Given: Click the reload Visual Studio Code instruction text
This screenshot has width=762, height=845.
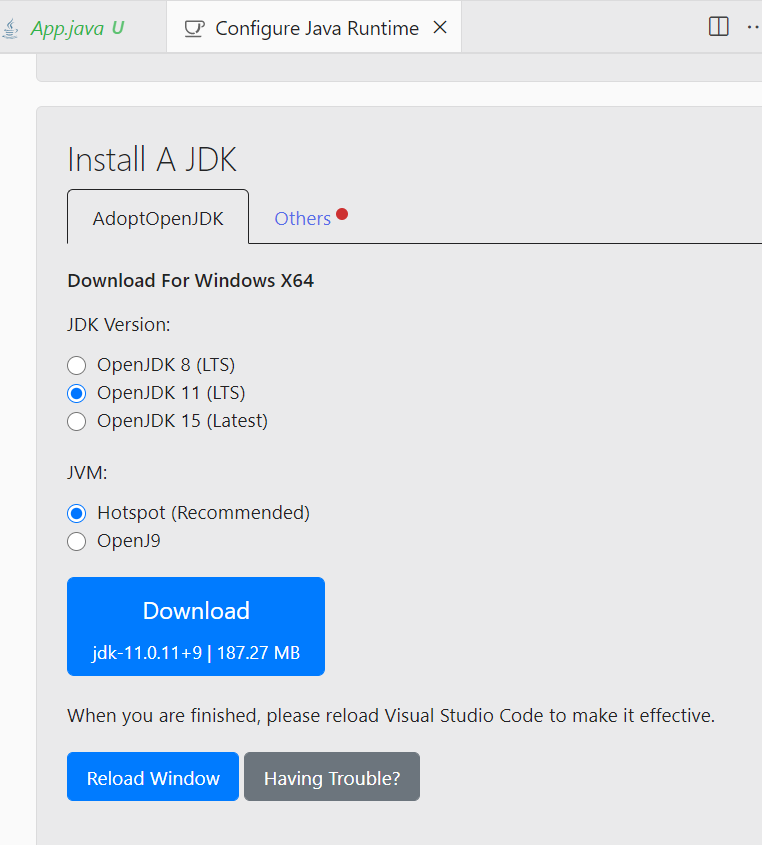Looking at the screenshot, I should [x=391, y=716].
